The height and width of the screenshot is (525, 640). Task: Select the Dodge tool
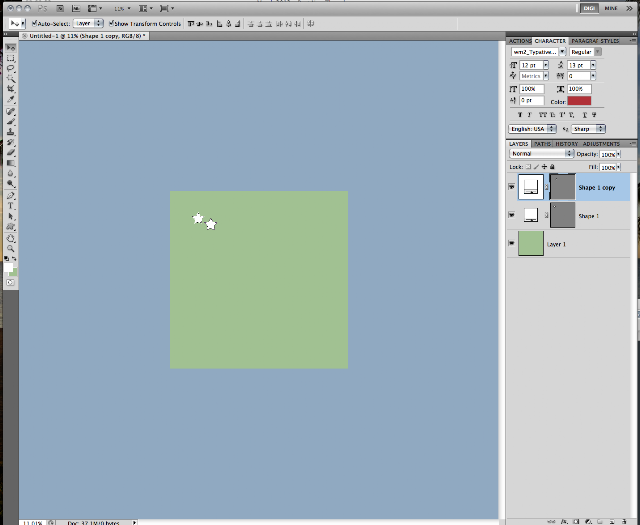11,184
